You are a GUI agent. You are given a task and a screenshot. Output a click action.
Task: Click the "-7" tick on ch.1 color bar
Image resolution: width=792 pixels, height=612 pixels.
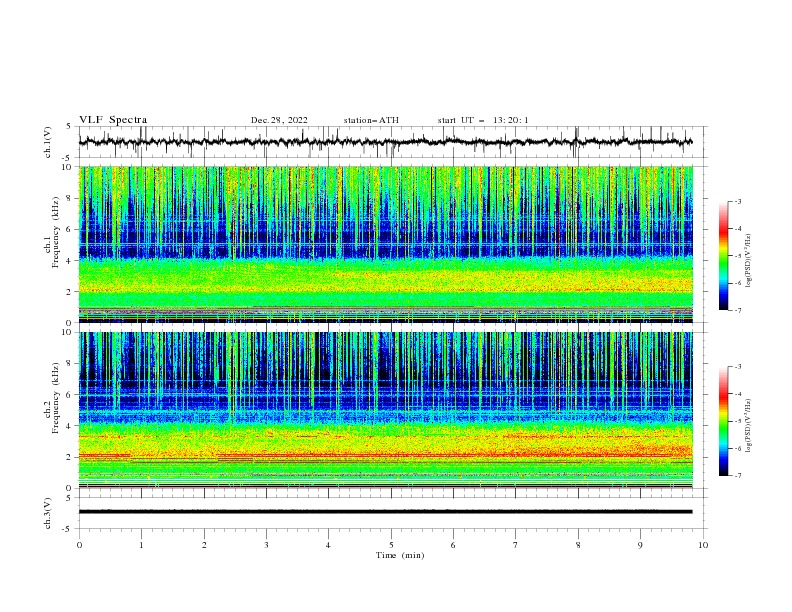tap(737, 310)
